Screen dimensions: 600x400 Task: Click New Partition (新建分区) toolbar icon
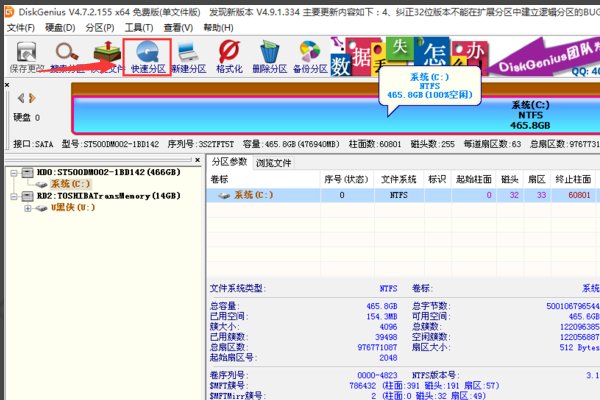(188, 57)
